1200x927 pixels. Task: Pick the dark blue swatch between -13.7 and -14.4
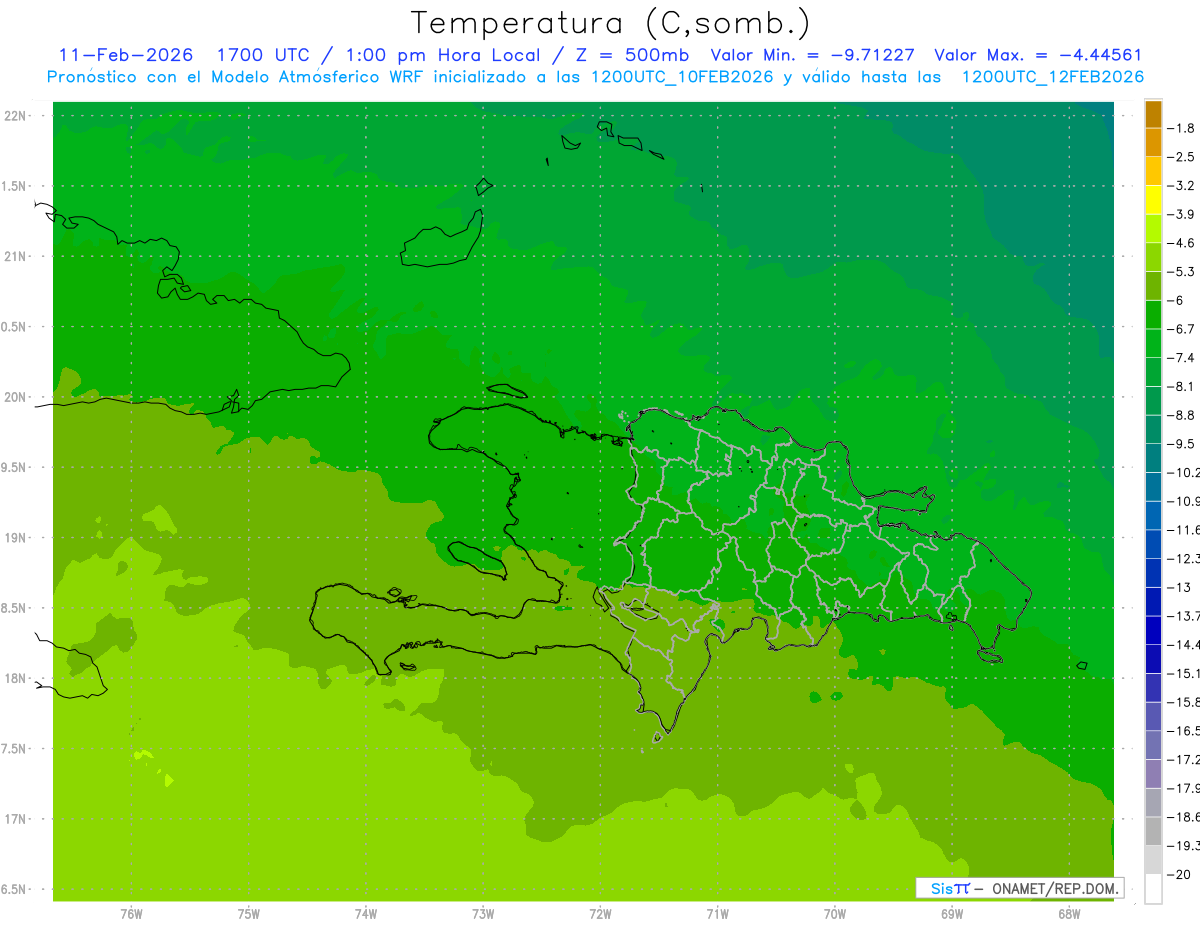point(1153,630)
